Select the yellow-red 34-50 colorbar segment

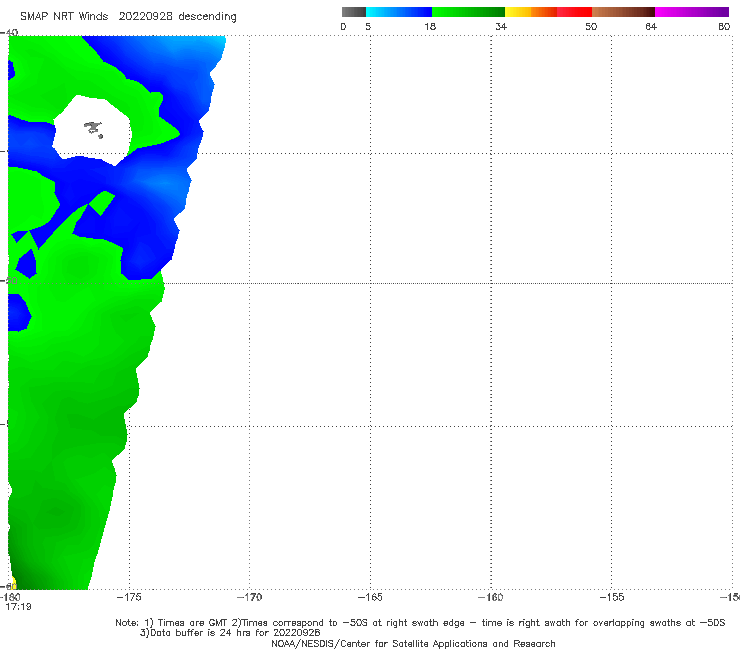548,12
